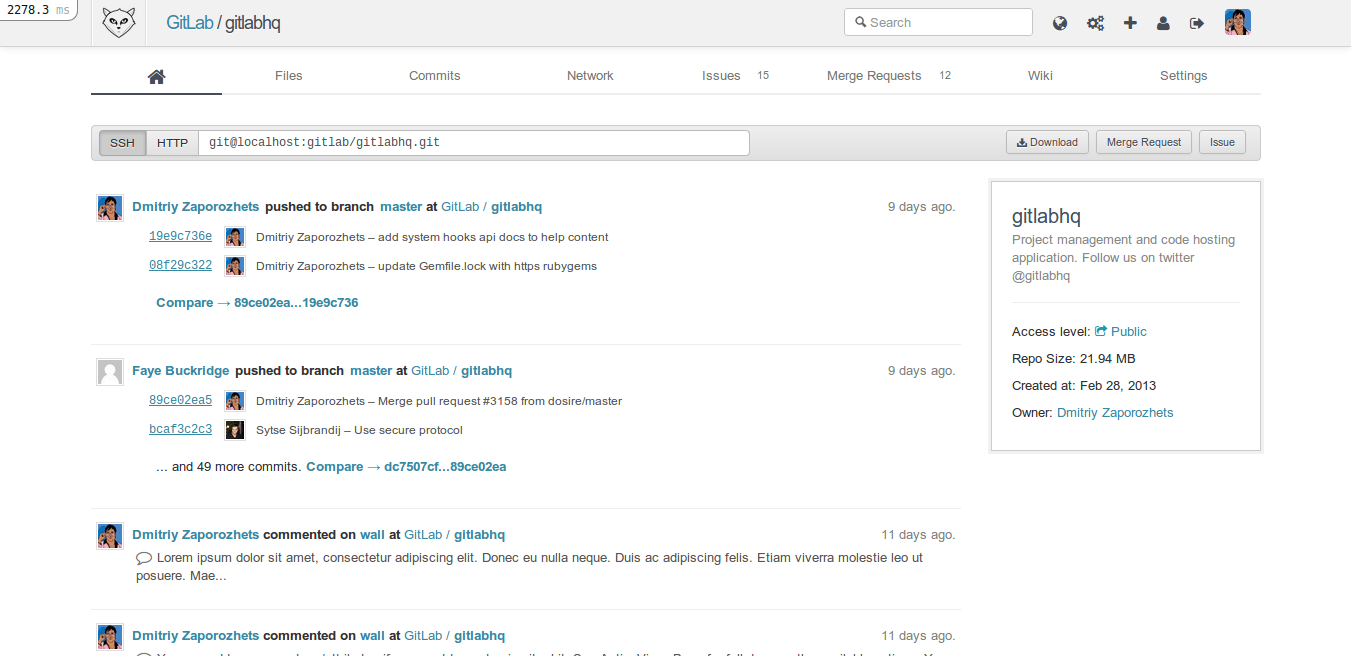Open the admin area with the gears icon
This screenshot has height=656, width=1351.
(x=1095, y=22)
